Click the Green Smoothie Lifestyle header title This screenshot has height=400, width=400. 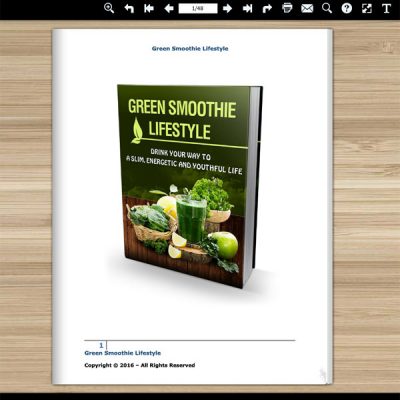pos(190,49)
